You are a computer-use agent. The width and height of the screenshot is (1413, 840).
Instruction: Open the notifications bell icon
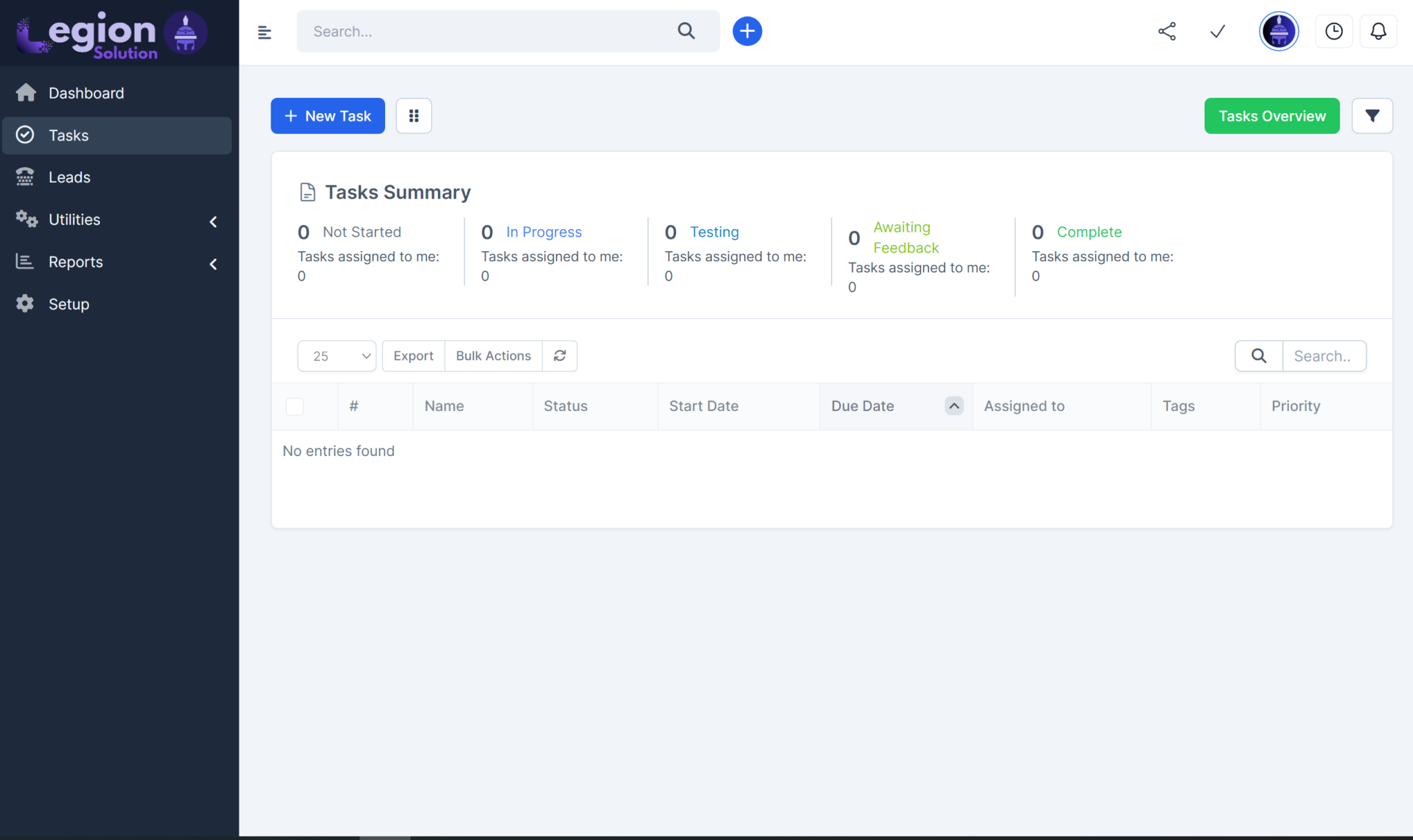click(x=1378, y=31)
